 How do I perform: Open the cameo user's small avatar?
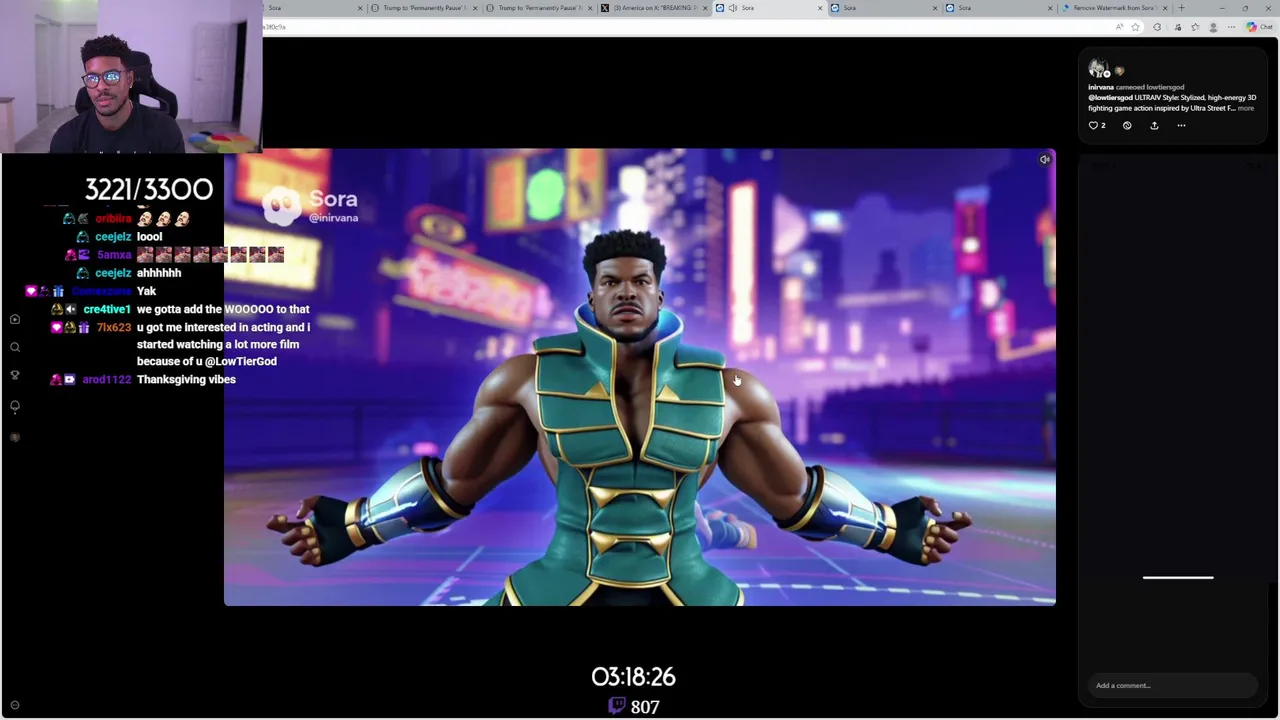pos(1119,70)
